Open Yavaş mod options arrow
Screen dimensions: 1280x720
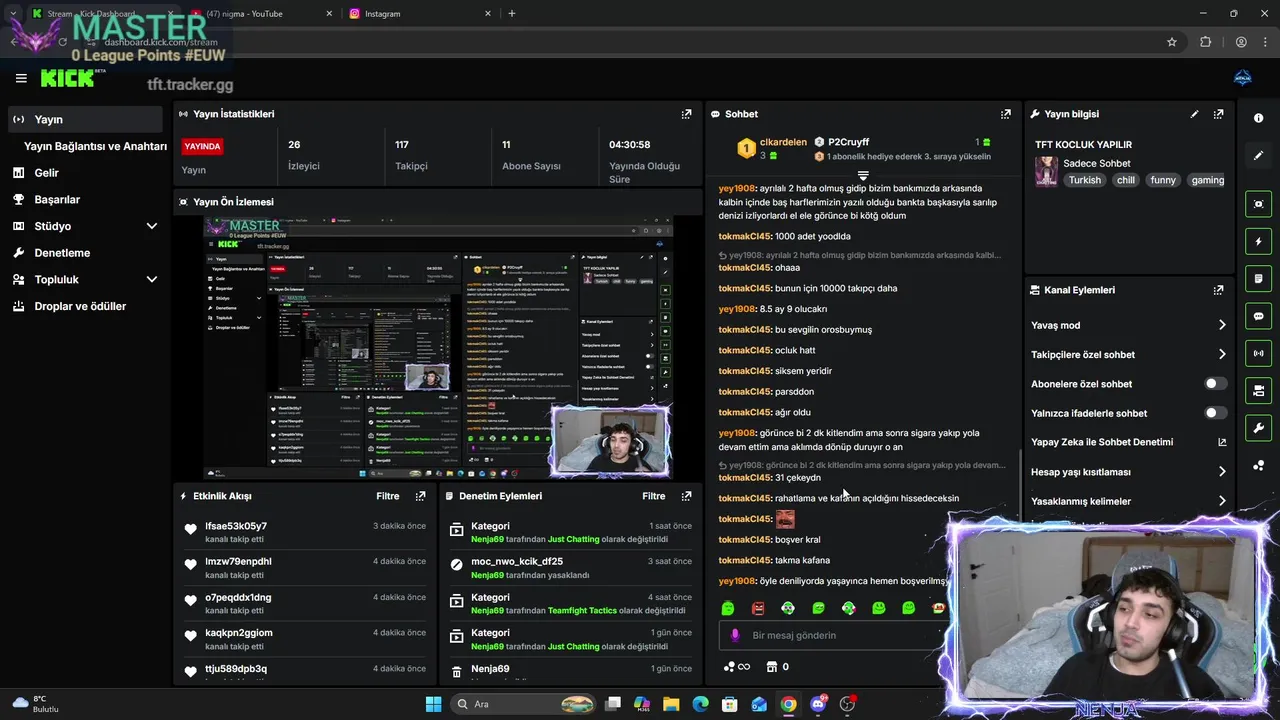(x=1221, y=325)
